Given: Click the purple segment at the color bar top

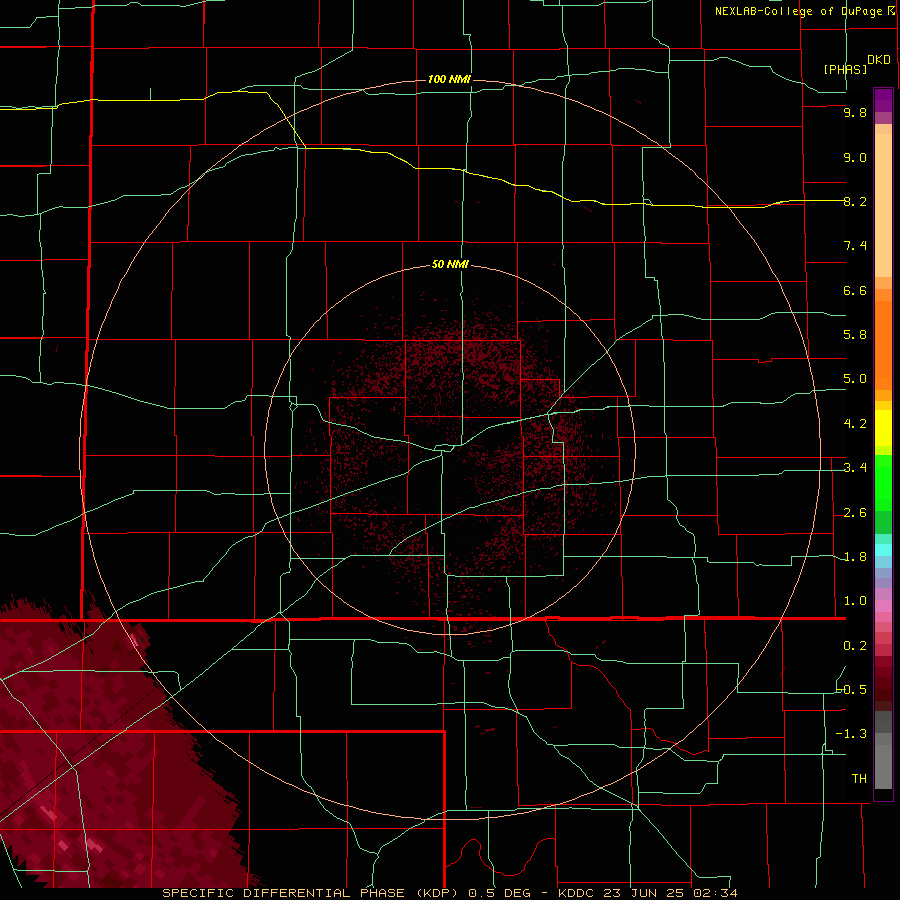Looking at the screenshot, I should coord(883,100).
